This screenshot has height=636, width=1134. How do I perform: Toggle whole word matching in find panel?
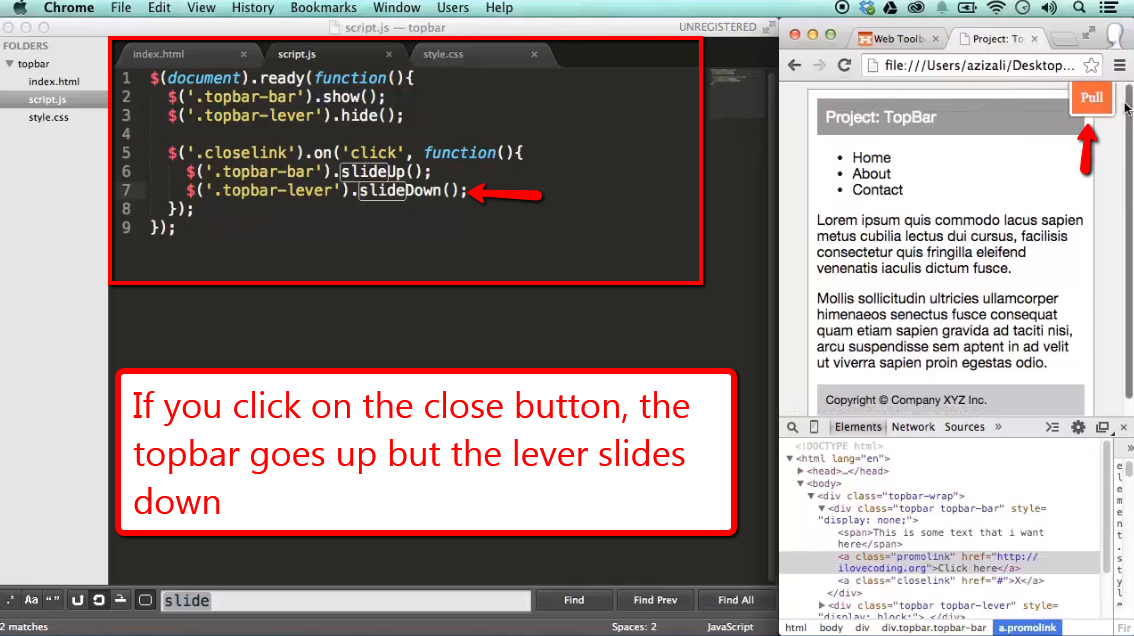(x=53, y=600)
